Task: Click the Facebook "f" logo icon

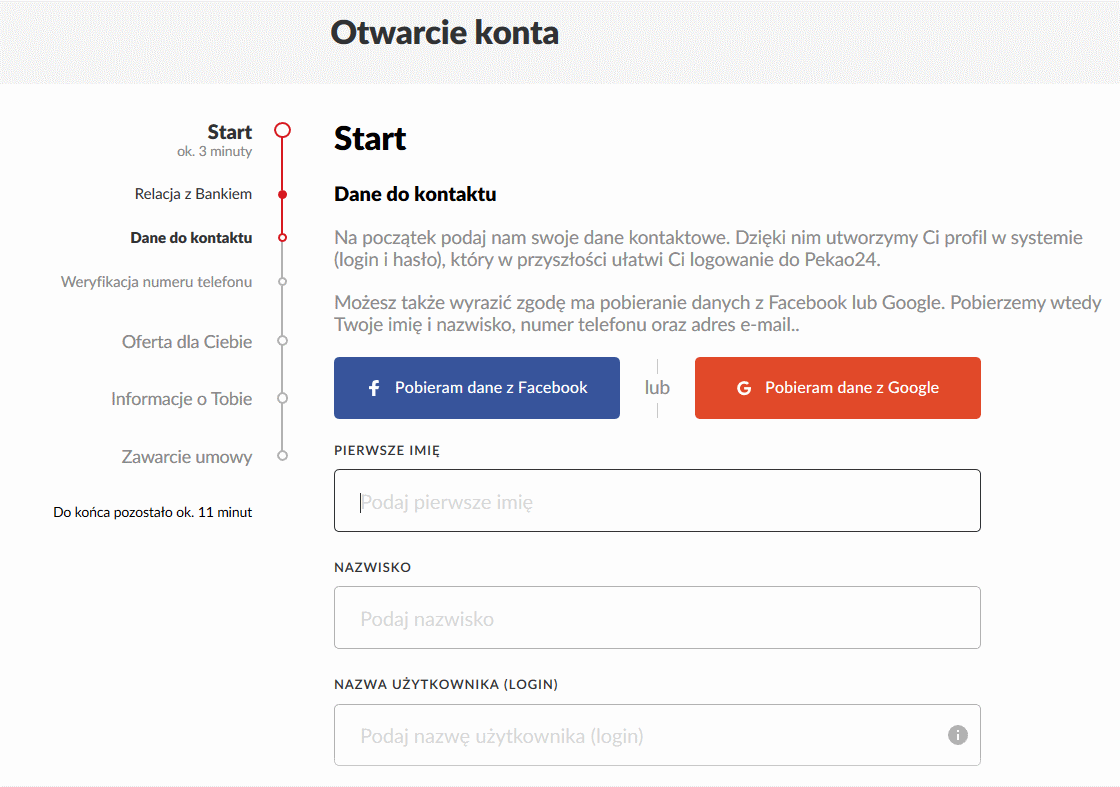Action: coord(374,388)
